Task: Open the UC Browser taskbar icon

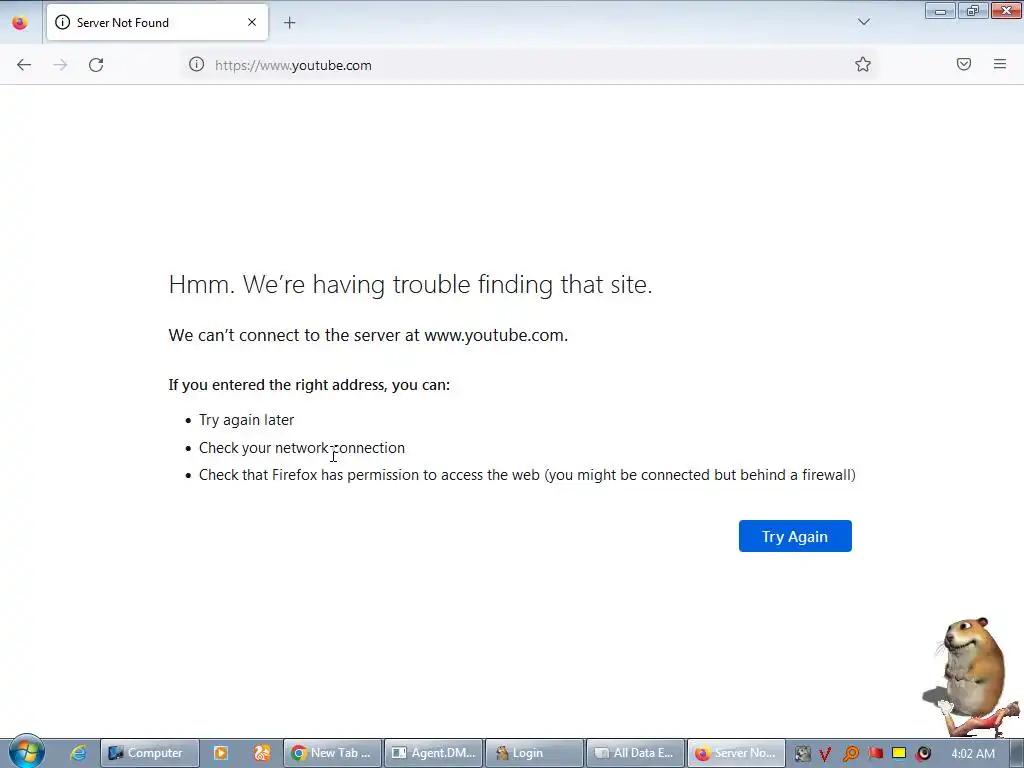Action: pyautogui.click(x=262, y=753)
